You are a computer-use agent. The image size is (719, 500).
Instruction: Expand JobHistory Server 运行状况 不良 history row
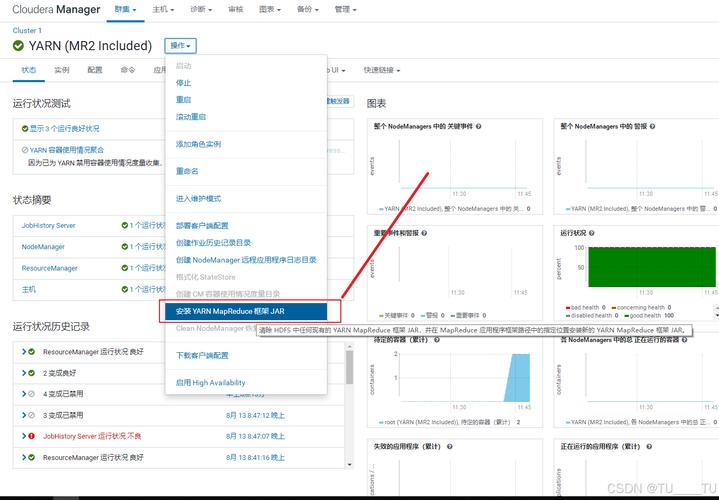click(24, 436)
